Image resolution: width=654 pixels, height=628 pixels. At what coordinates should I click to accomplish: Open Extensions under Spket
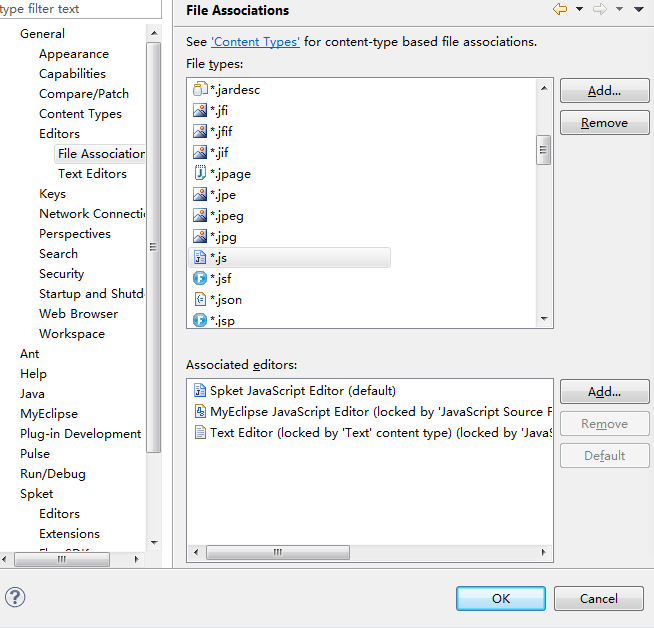[x=69, y=534]
